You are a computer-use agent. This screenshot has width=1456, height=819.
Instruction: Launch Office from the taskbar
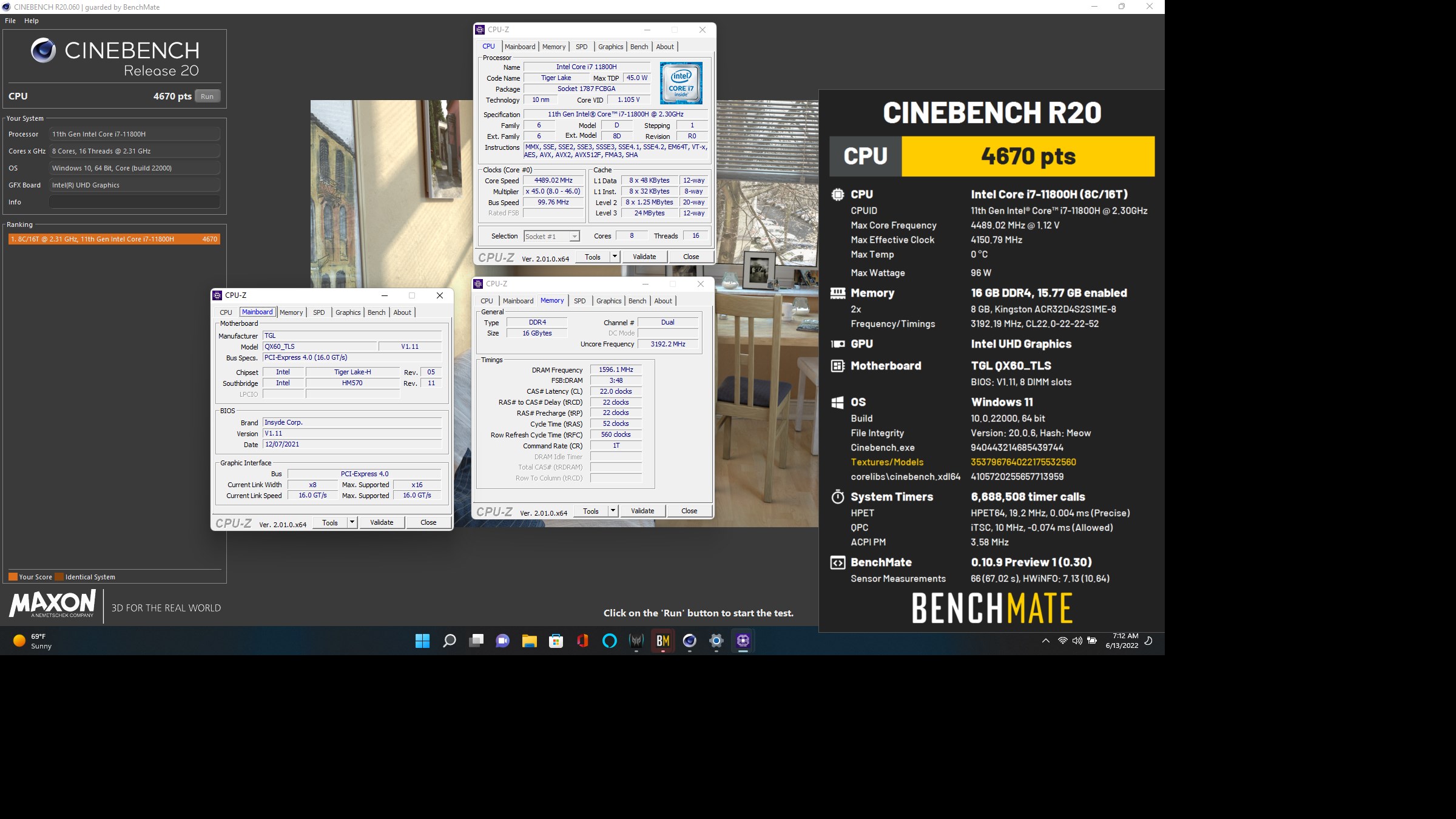point(582,641)
